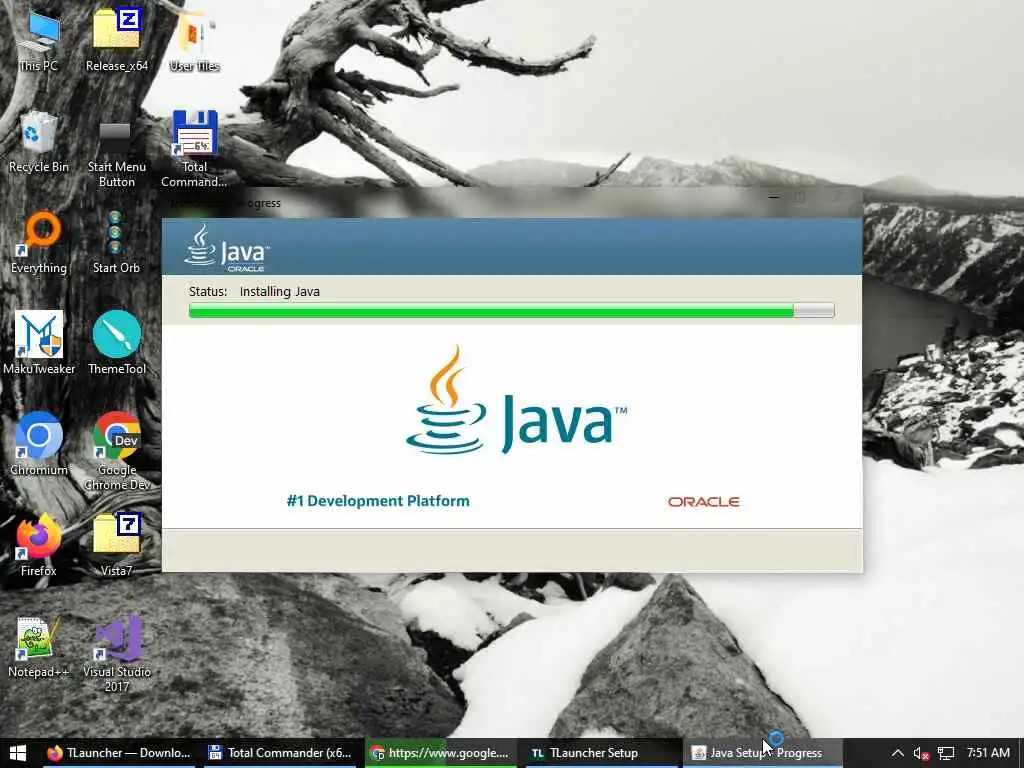Select the Start Orb desktop icon
The width and height of the screenshot is (1024, 768).
tap(116, 243)
